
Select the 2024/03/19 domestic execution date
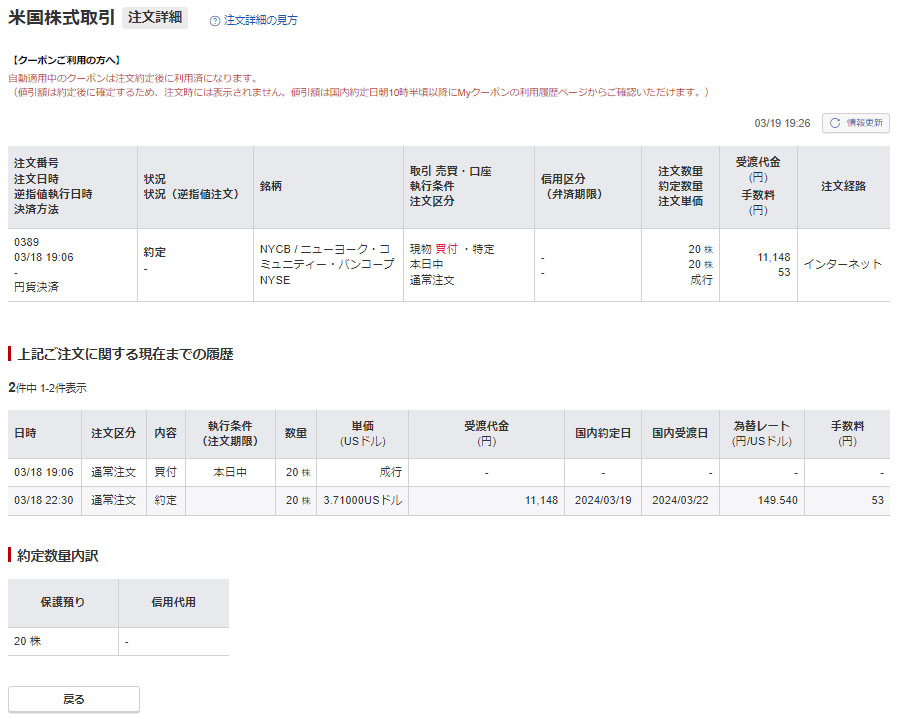(602, 500)
